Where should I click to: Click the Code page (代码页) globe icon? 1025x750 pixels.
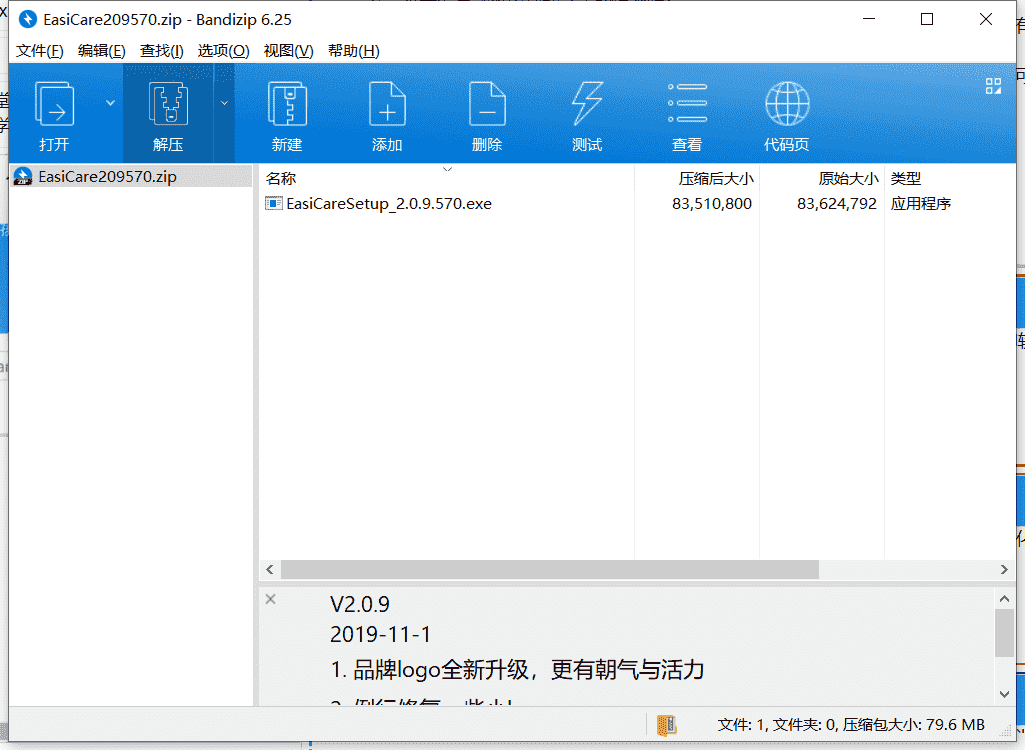point(787,103)
